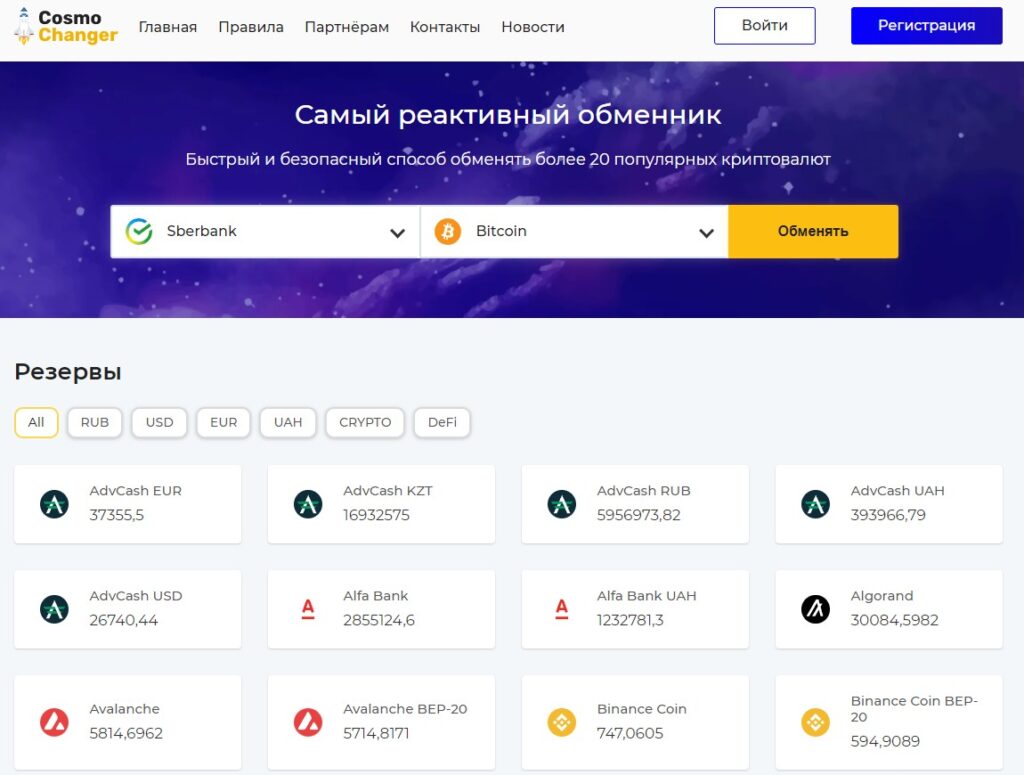Click the Самый реактивный обменник headline
Screen dimensions: 1024x775
(x=508, y=115)
